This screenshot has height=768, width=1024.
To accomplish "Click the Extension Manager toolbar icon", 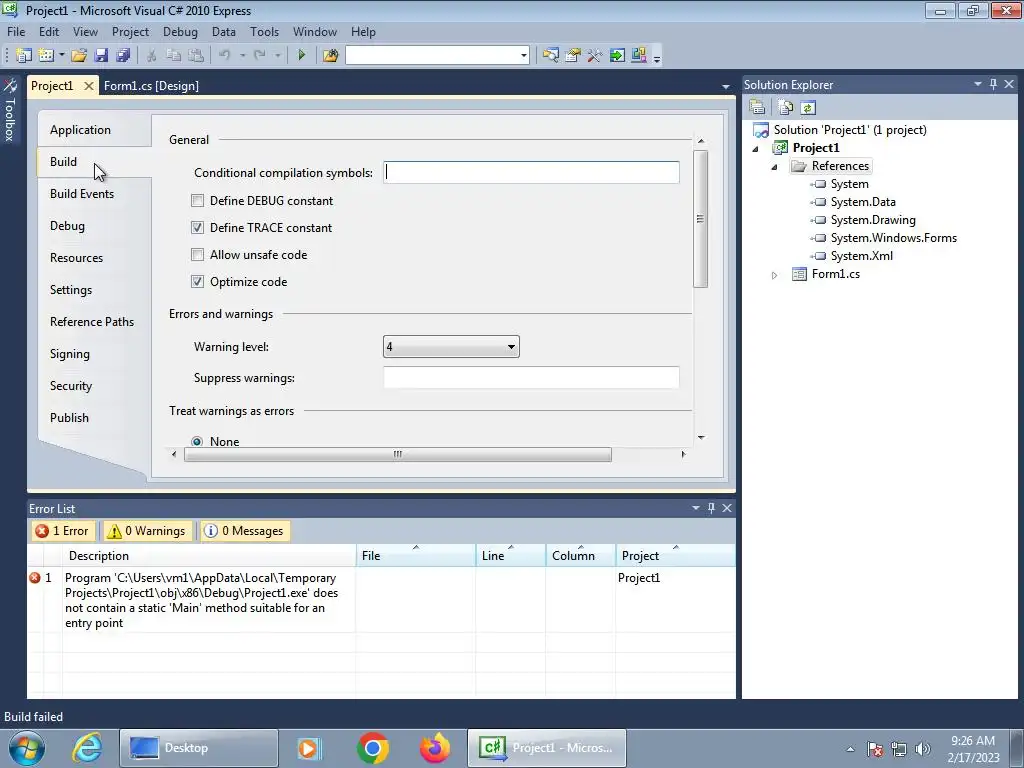I will pos(639,56).
